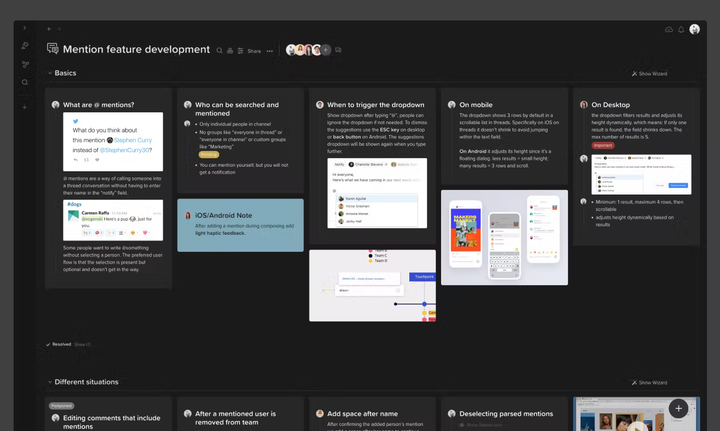The width and height of the screenshot is (720, 431).
Task: Click the sidebar plus icon
Action: tap(25, 107)
